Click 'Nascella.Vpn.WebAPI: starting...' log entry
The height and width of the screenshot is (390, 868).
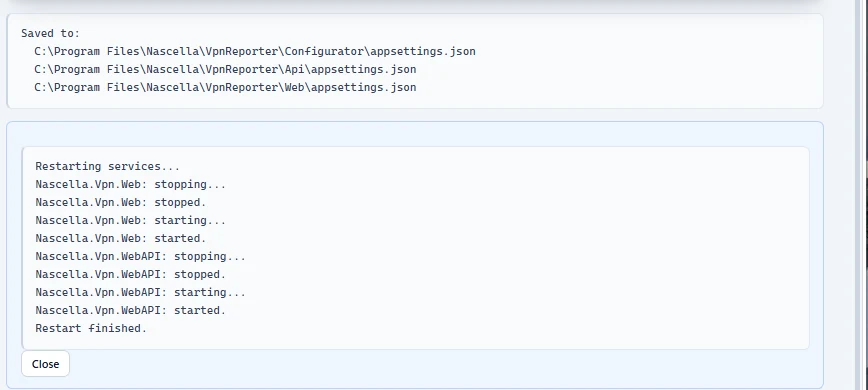coord(141,292)
